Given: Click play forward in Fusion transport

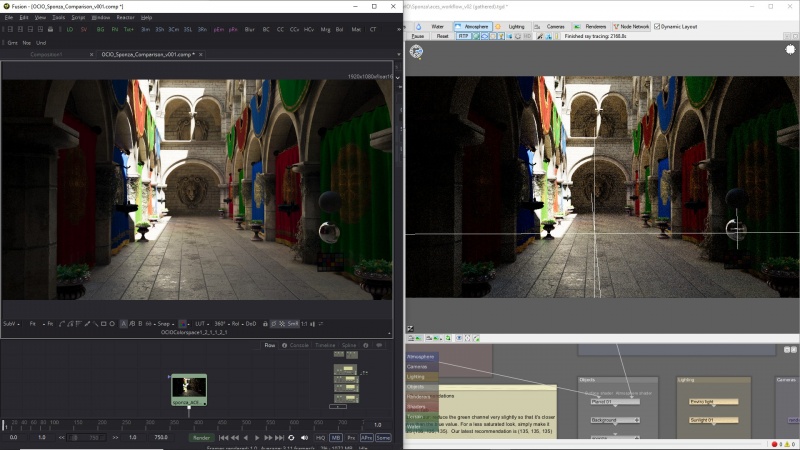Looking at the screenshot, I should (x=257, y=438).
